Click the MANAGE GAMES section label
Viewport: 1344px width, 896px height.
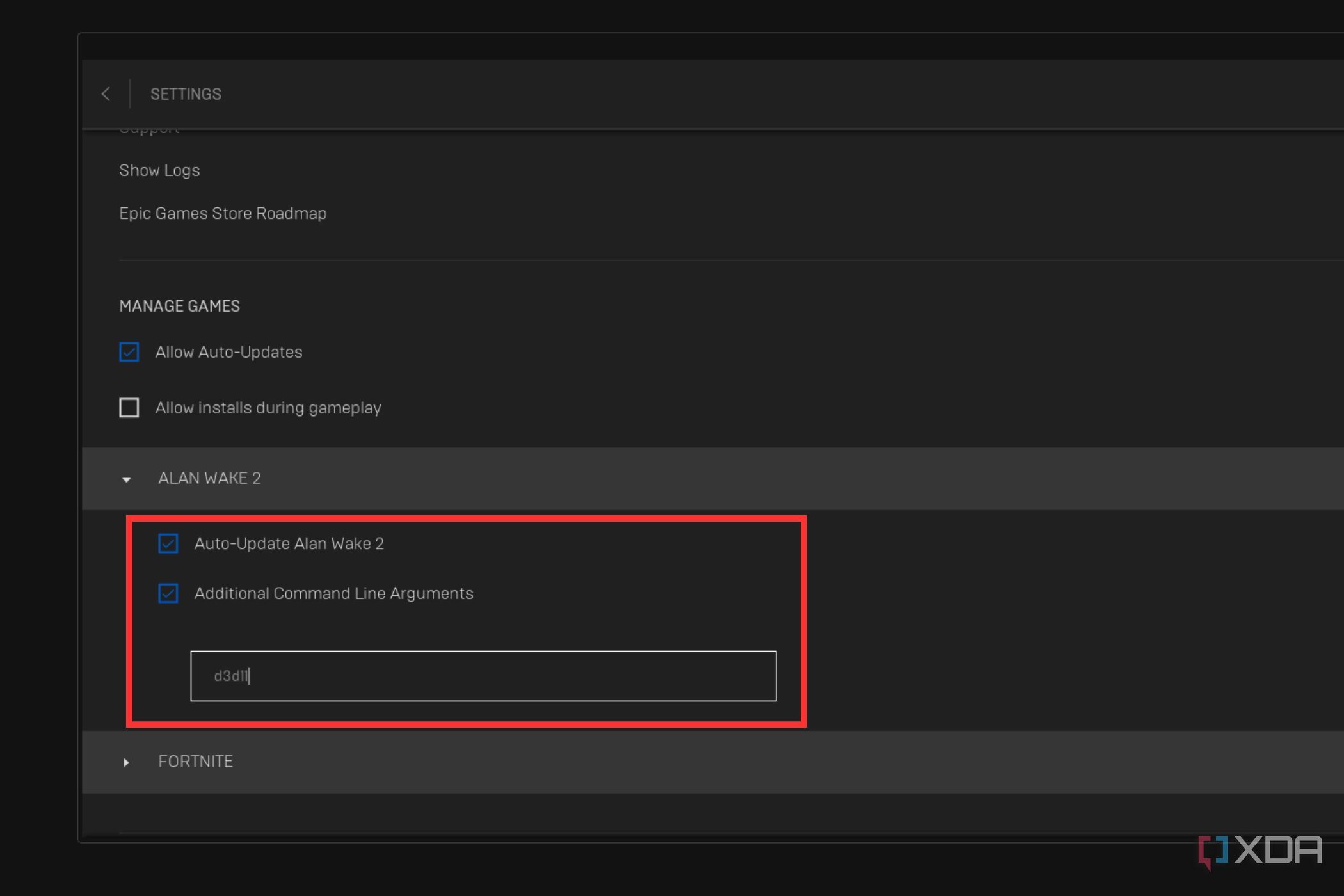179,306
